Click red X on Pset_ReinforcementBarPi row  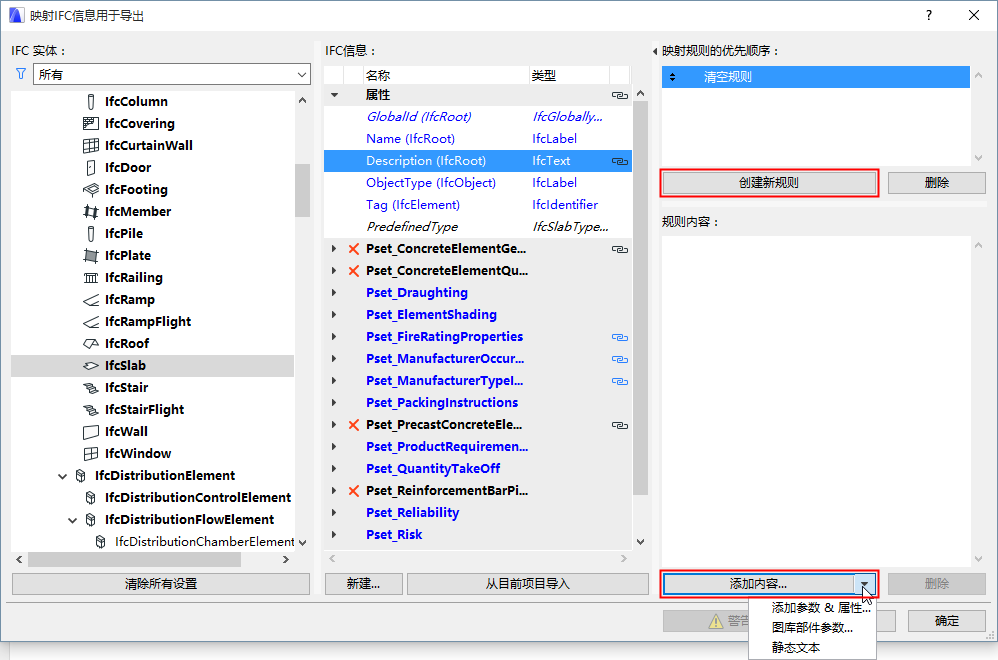click(354, 491)
